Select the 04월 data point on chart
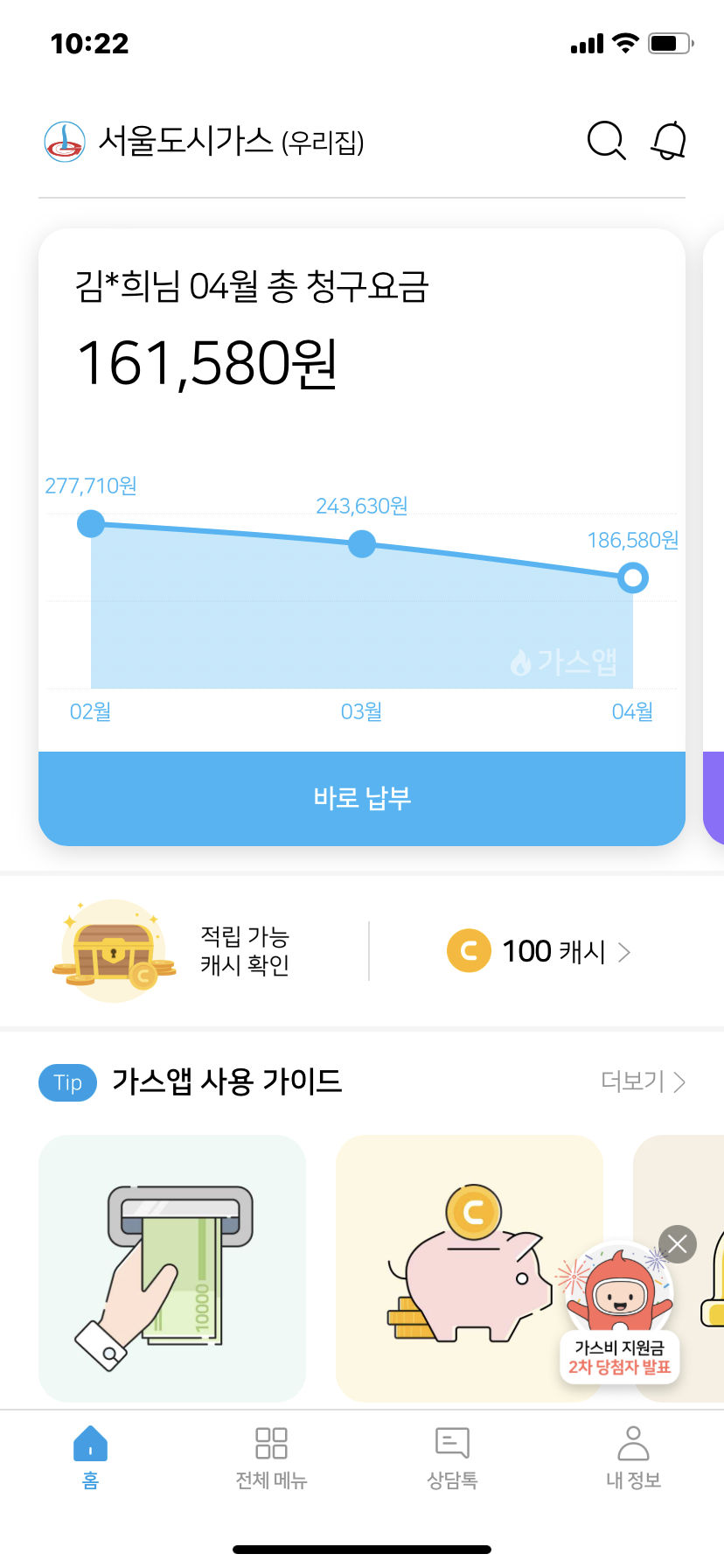The height and width of the screenshot is (1568, 724). click(x=632, y=577)
